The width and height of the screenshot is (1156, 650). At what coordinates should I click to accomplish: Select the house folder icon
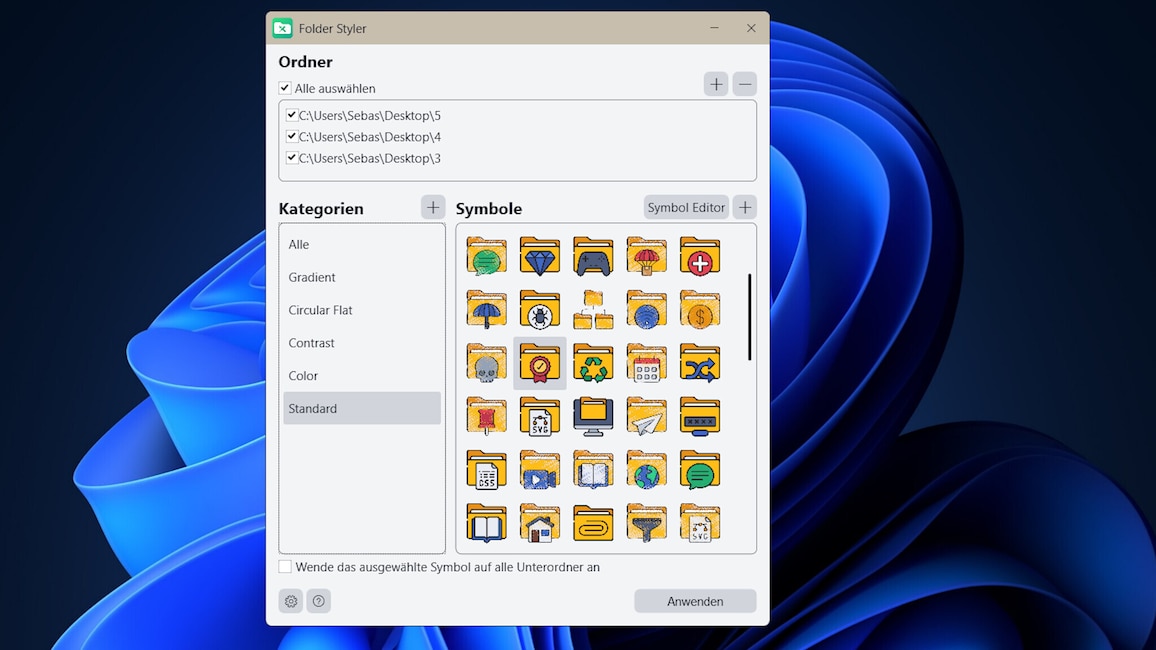click(x=540, y=523)
